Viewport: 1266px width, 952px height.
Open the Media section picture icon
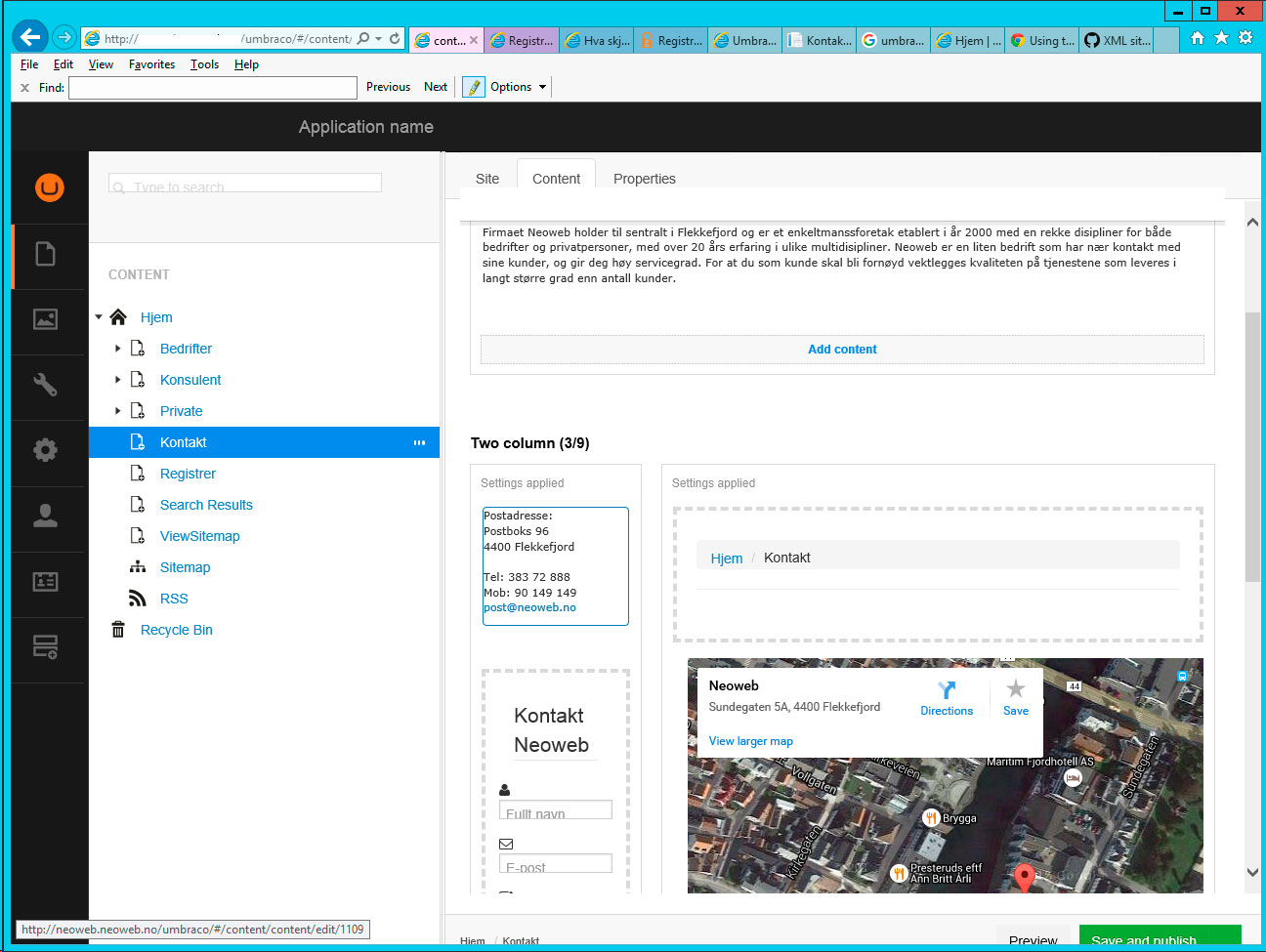tap(46, 319)
